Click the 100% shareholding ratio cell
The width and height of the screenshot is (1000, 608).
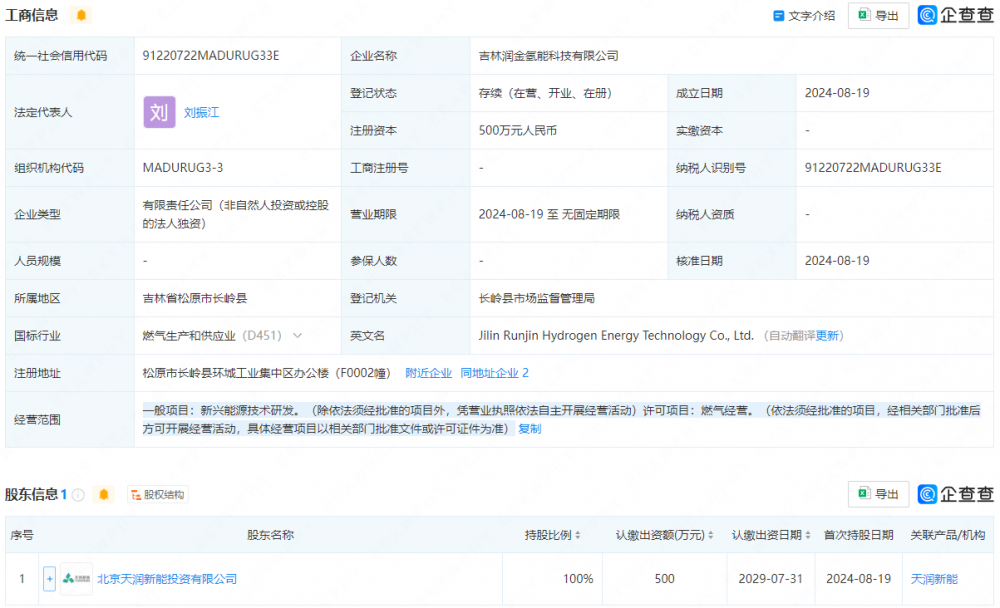tap(578, 579)
